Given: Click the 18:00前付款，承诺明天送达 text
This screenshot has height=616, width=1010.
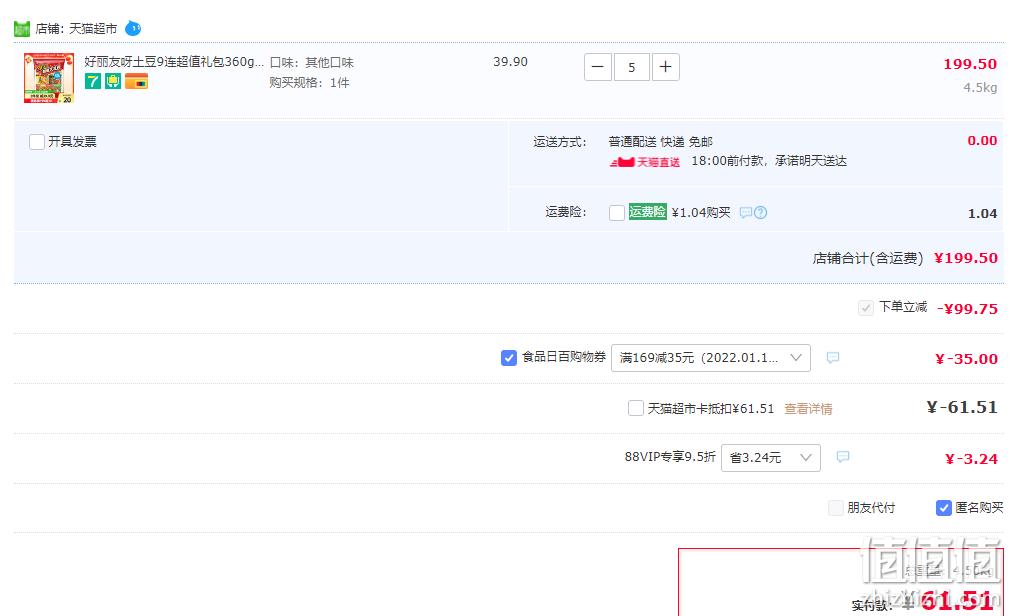Looking at the screenshot, I should click(769, 161).
